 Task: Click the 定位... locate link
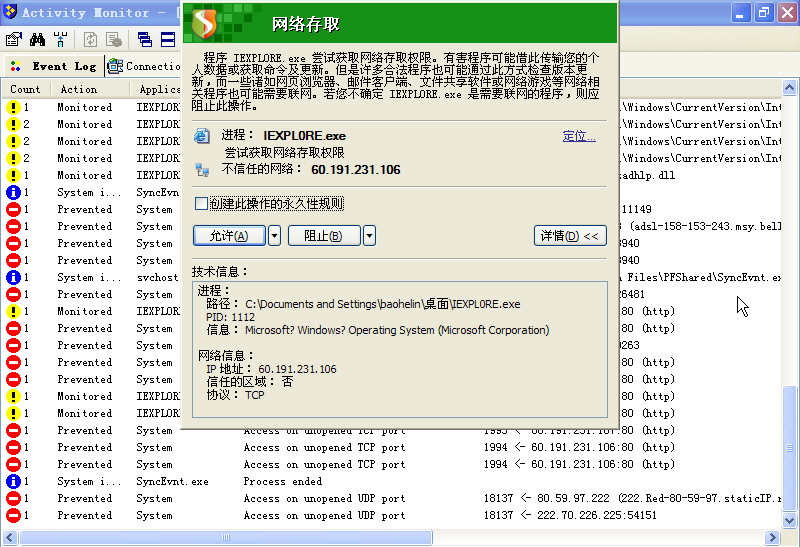click(579, 136)
